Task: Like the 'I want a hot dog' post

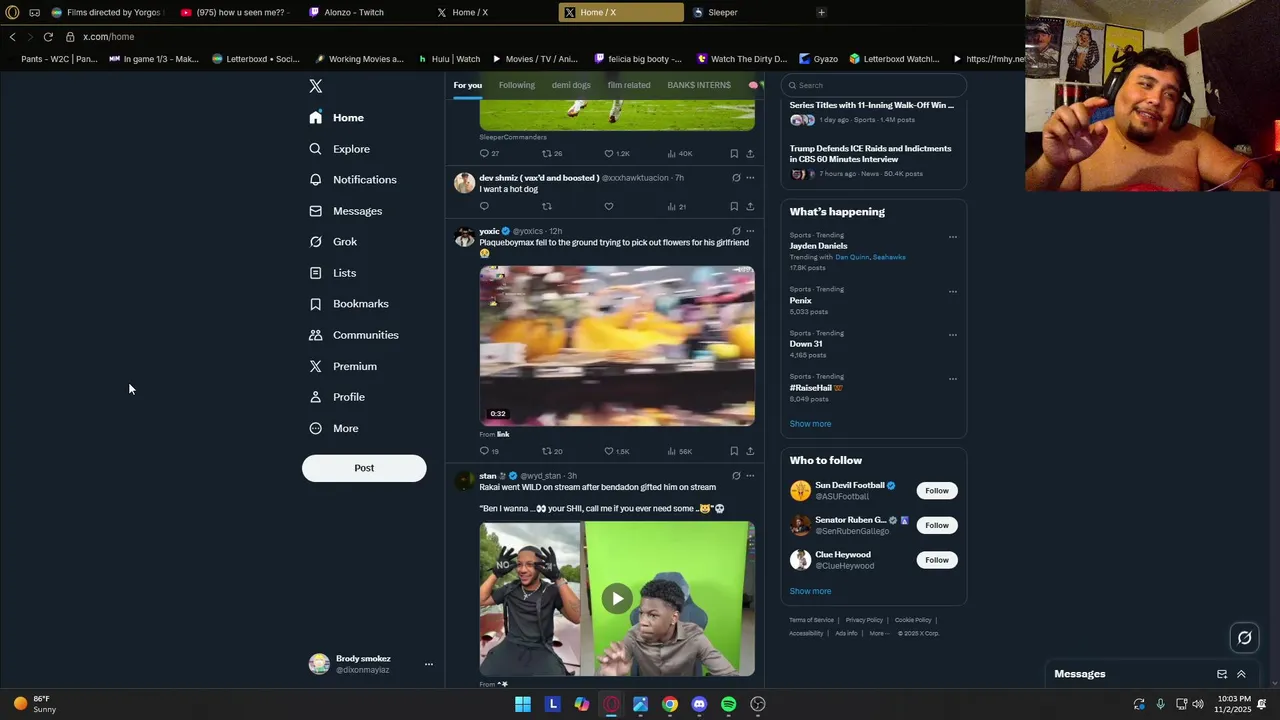Action: coord(608,207)
